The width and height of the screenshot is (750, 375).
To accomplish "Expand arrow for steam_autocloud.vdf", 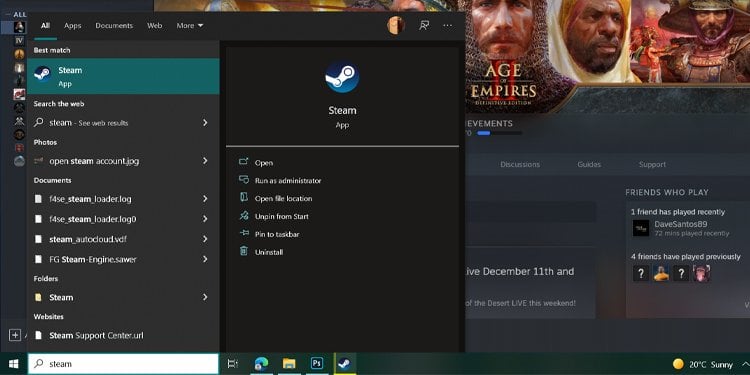I will click(x=205, y=239).
